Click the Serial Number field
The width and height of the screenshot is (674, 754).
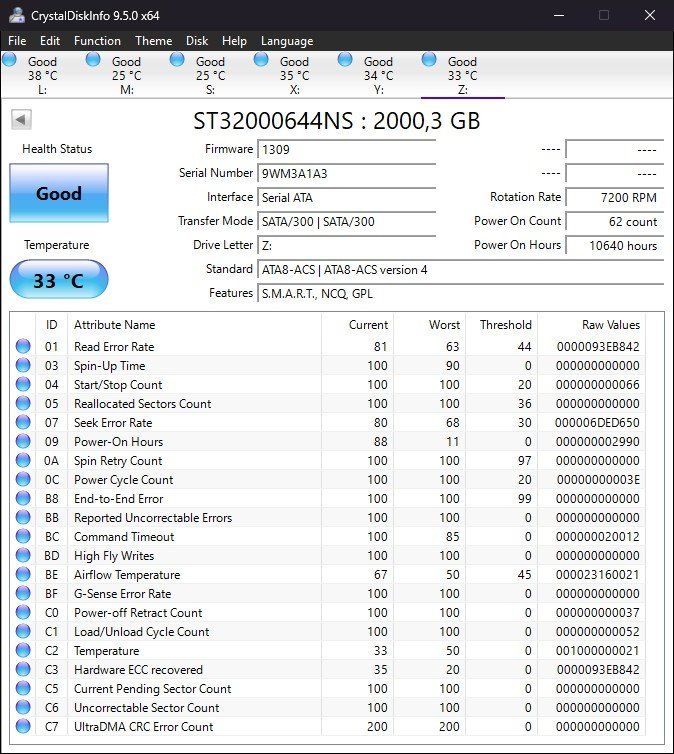click(x=346, y=173)
